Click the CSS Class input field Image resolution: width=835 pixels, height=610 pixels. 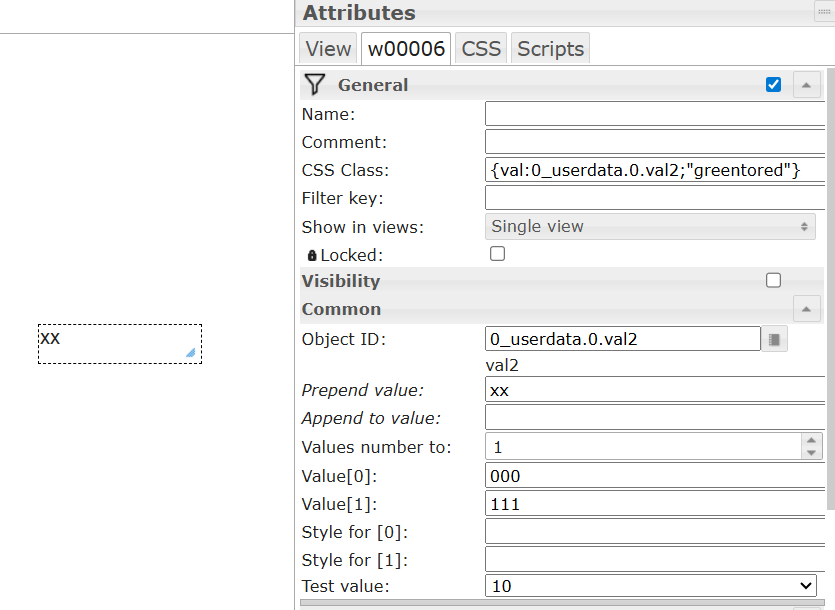(x=654, y=170)
